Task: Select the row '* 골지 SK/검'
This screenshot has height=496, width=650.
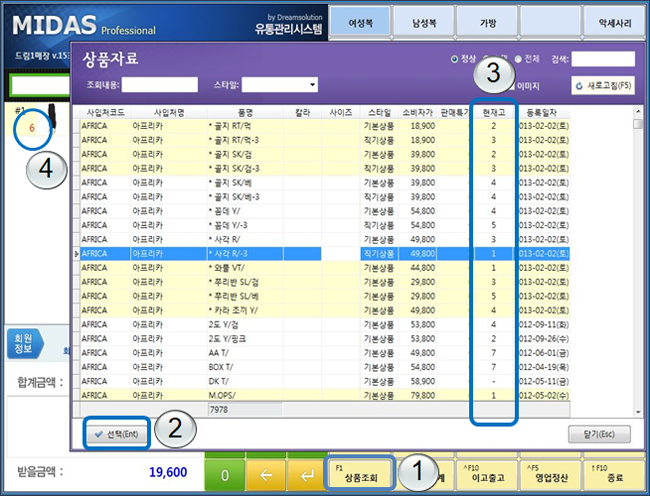Action: click(x=325, y=154)
